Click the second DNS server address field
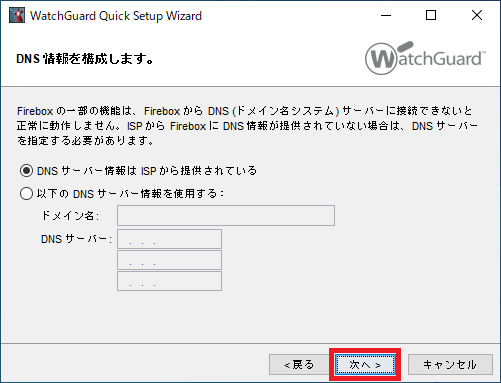Image resolution: width=501 pixels, height=383 pixels. (169, 260)
